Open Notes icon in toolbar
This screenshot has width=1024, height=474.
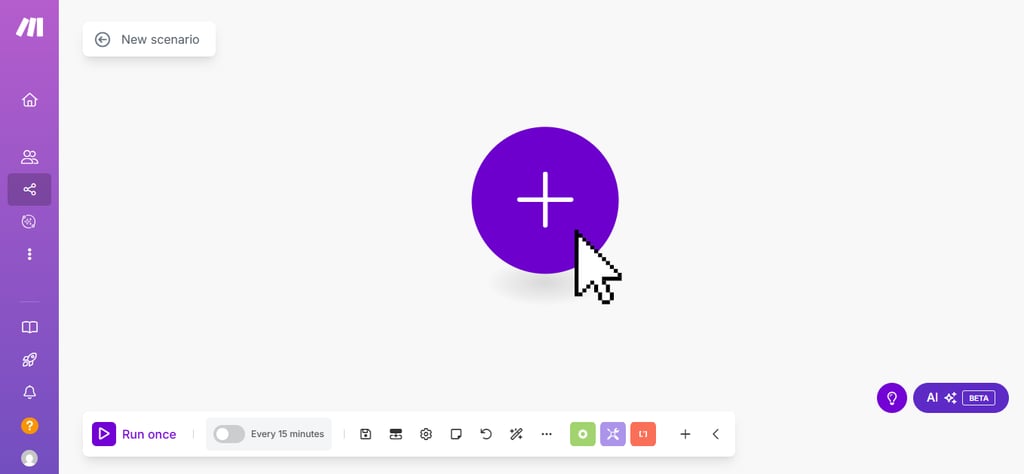[x=456, y=434]
